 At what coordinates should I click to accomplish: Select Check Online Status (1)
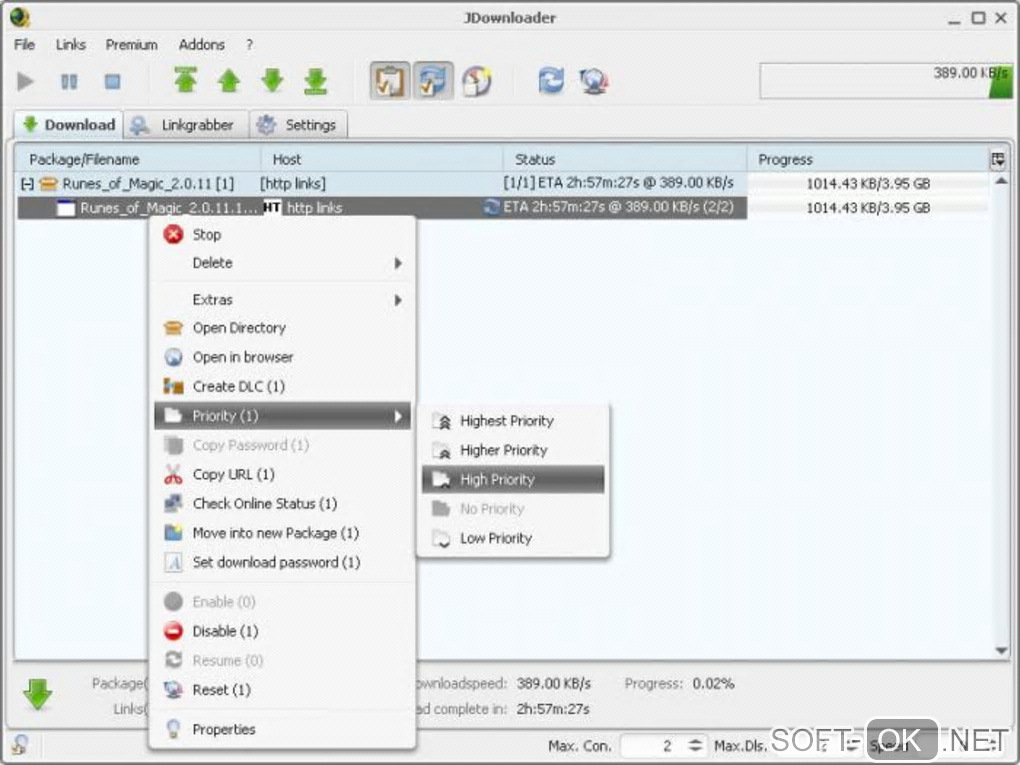[282, 503]
